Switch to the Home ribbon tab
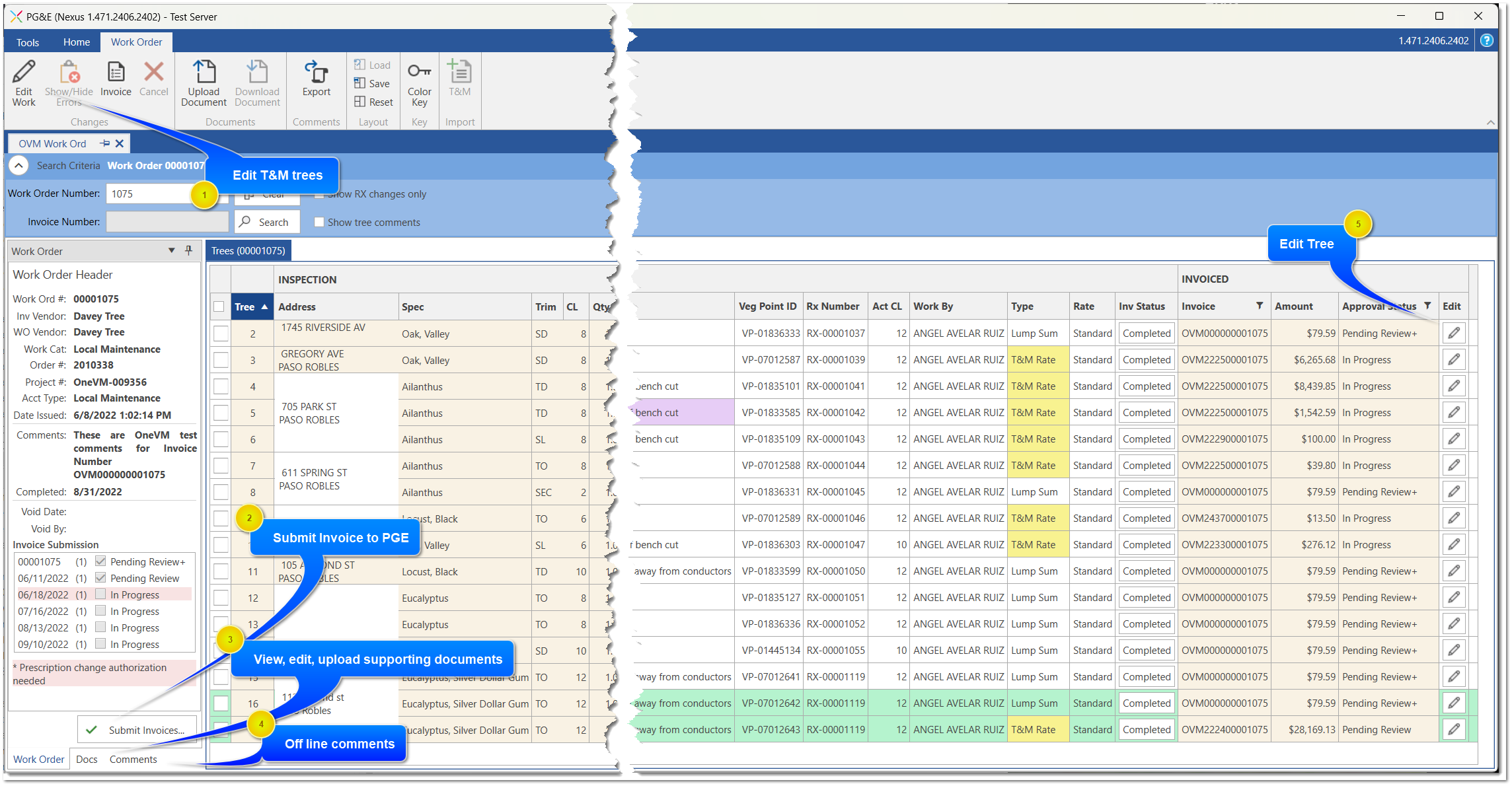 click(76, 42)
